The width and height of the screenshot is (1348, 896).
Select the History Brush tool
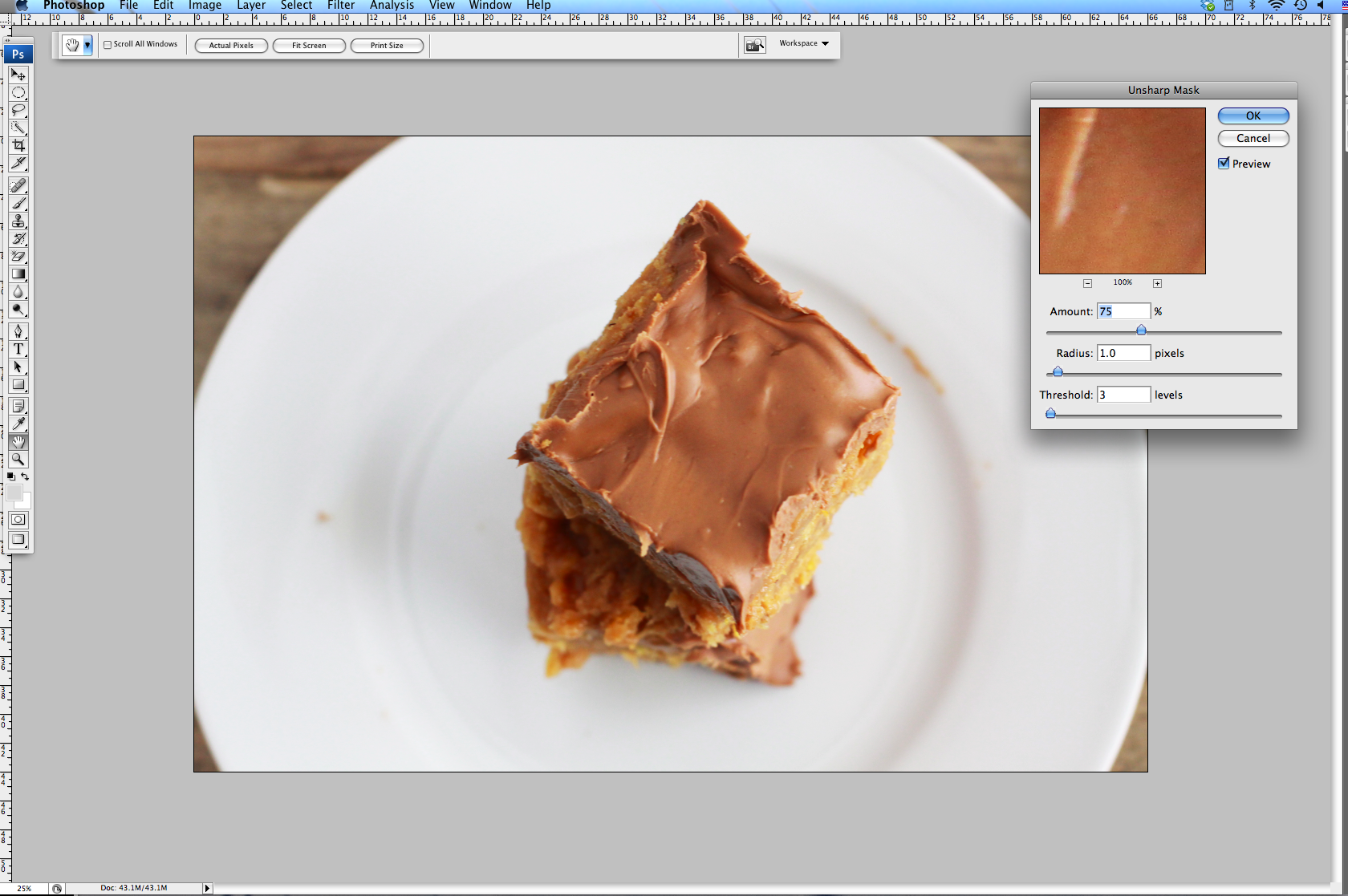(x=18, y=238)
